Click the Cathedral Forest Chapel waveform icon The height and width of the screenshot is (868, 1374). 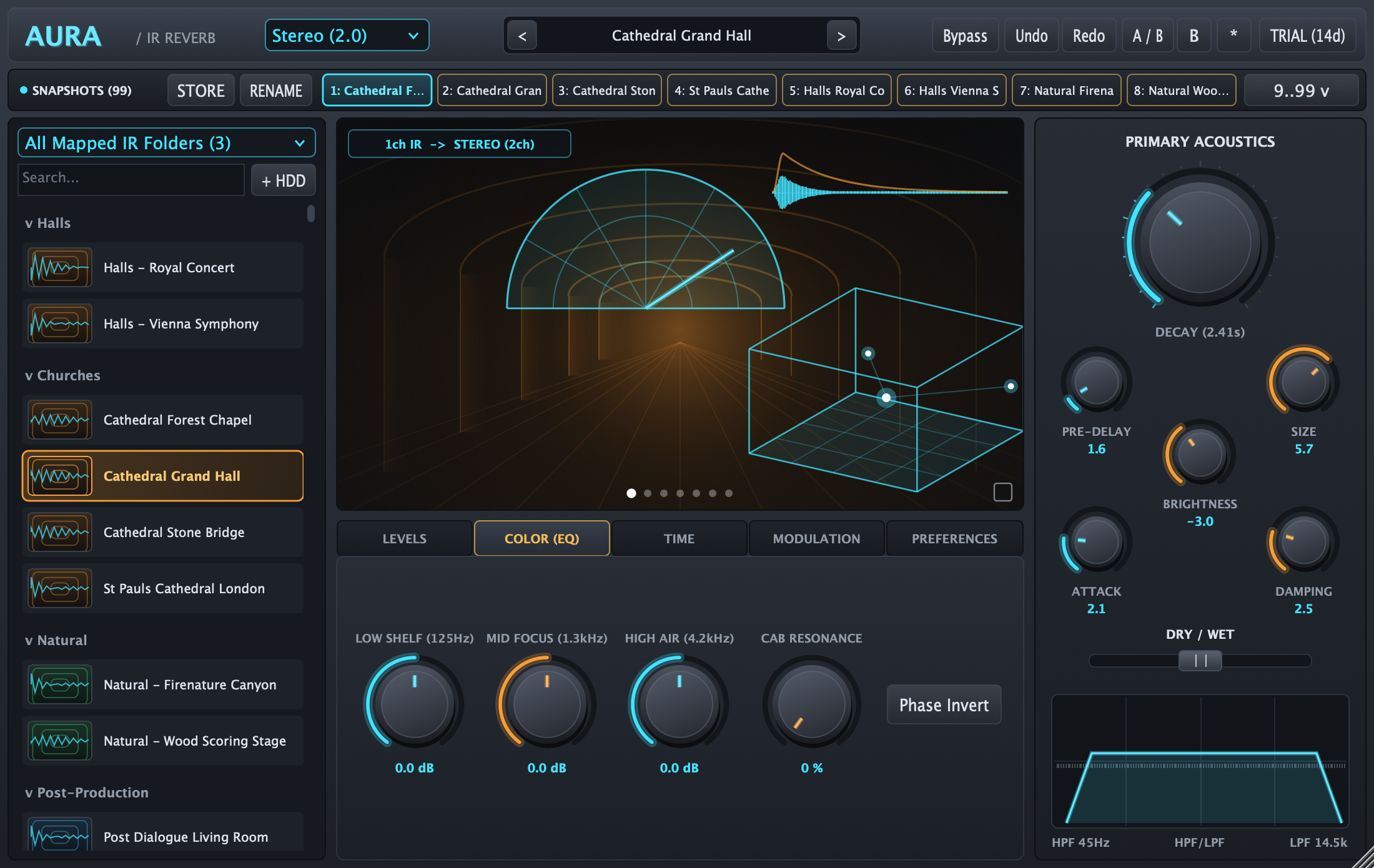60,420
